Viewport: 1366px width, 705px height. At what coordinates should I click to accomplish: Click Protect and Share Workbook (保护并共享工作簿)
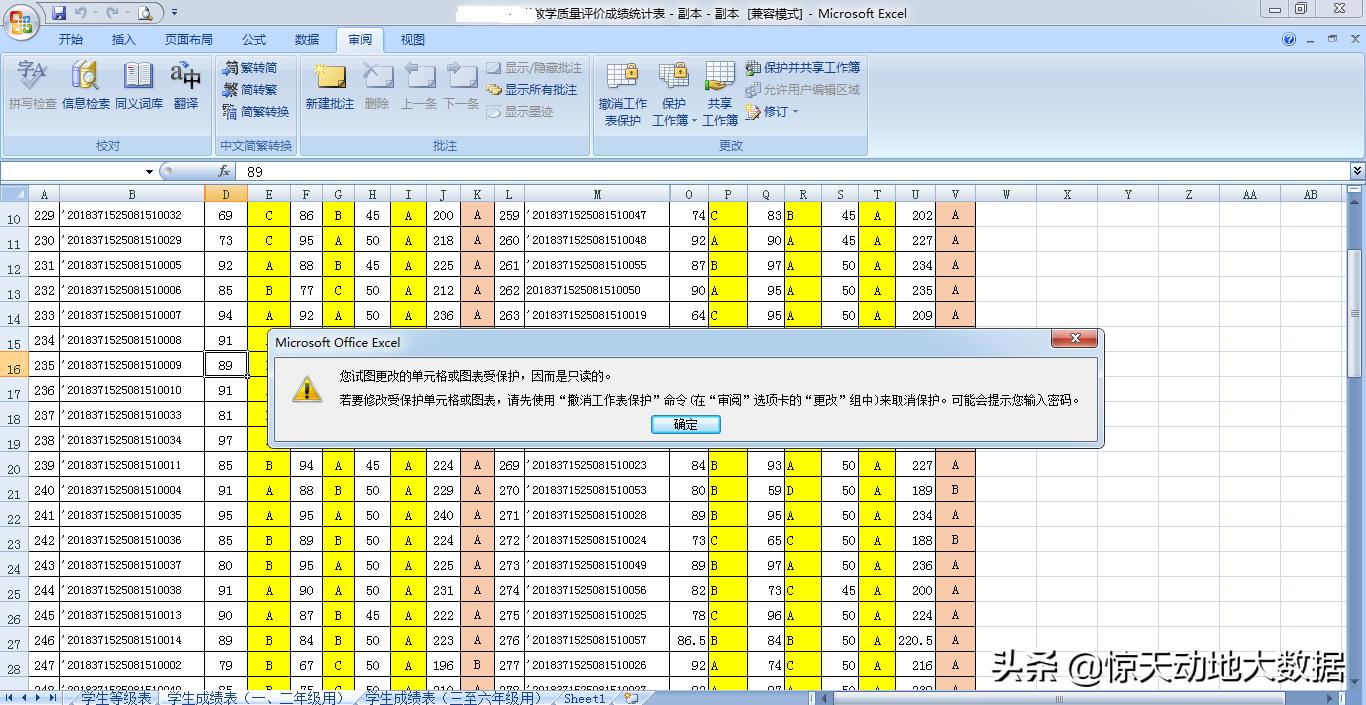pos(802,67)
